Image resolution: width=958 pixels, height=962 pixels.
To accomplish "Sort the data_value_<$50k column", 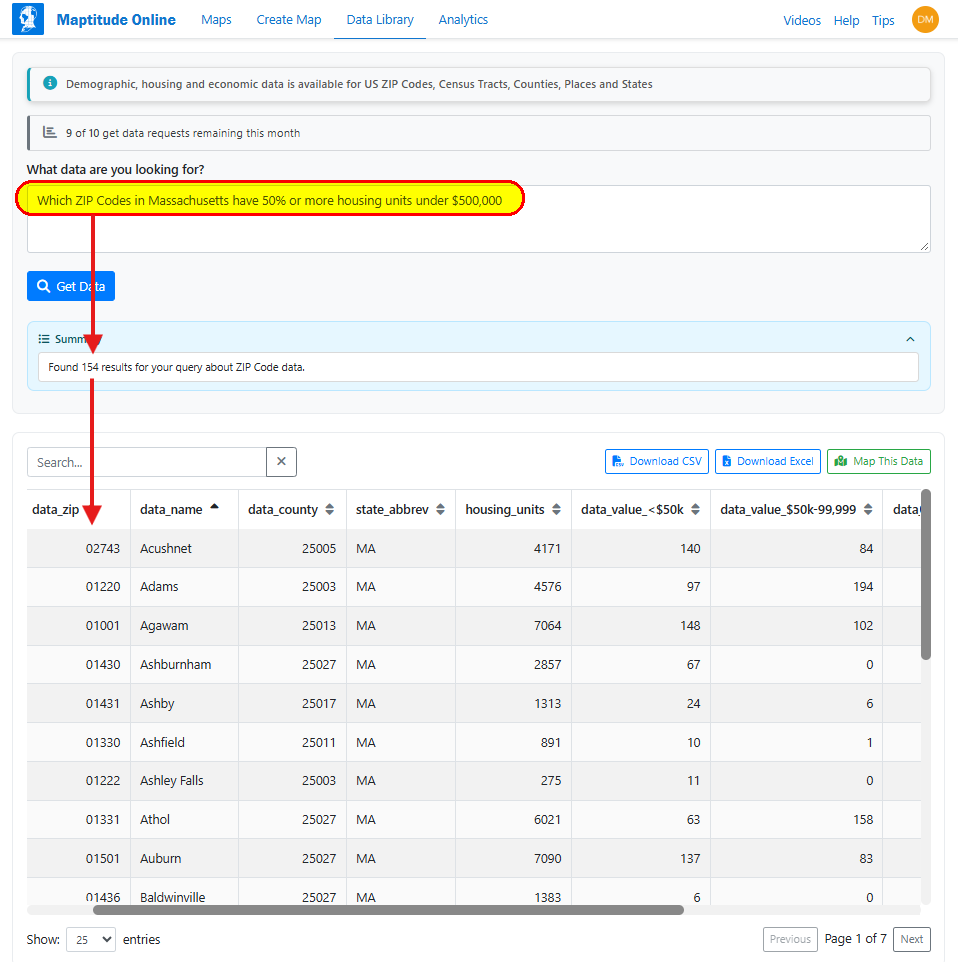I will pyautogui.click(x=695, y=509).
